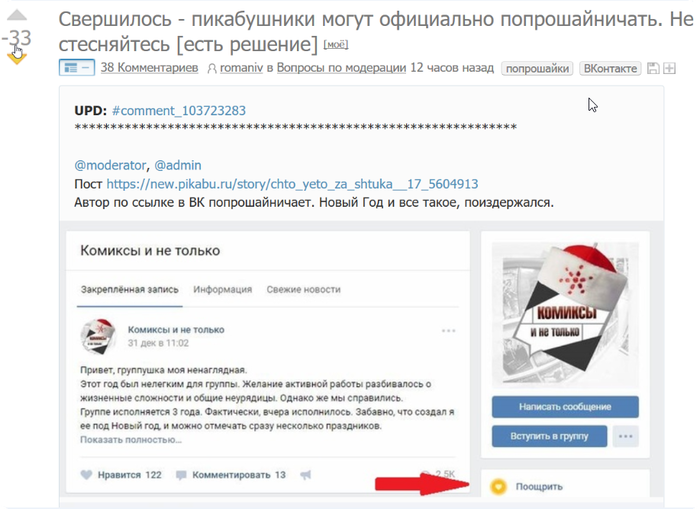Click the yellow Поощрить heart icon
The width and height of the screenshot is (700, 509).
coord(499,487)
